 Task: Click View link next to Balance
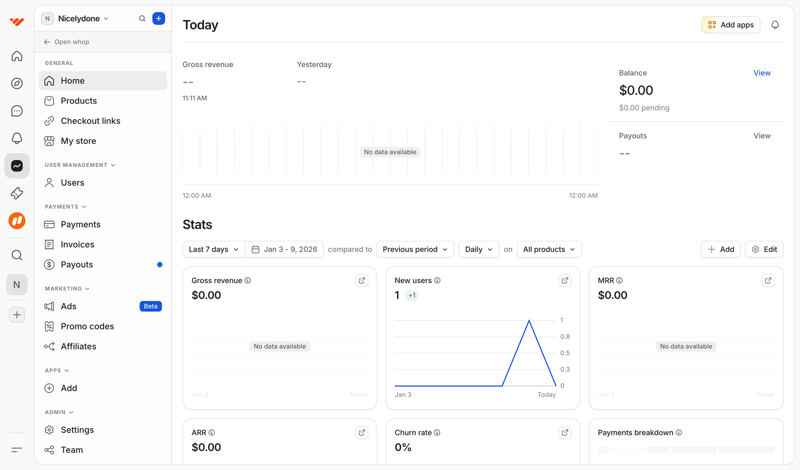762,73
